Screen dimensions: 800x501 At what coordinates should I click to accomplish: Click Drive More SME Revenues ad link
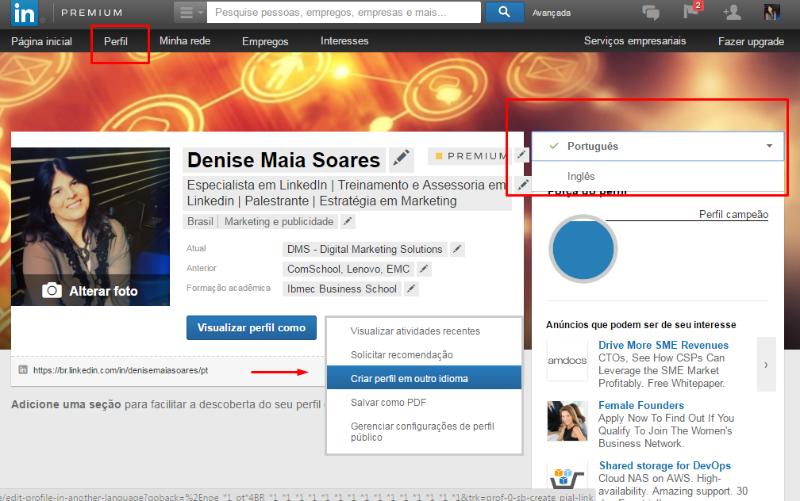point(663,345)
